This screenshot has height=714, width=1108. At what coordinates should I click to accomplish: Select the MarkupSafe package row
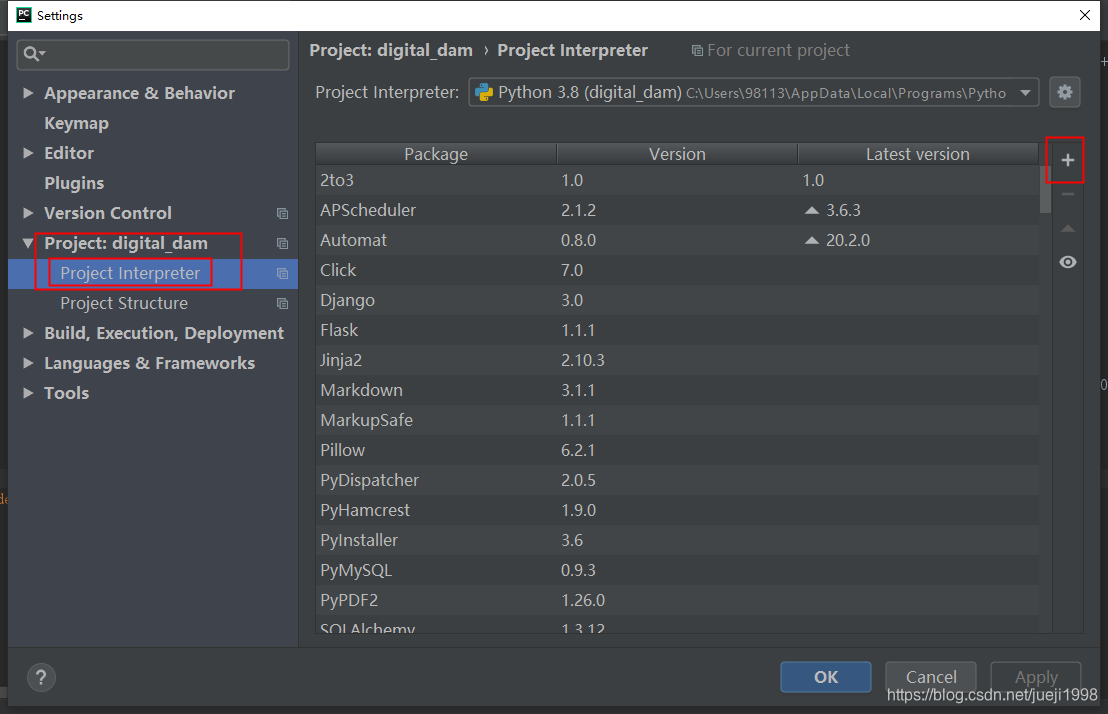677,421
